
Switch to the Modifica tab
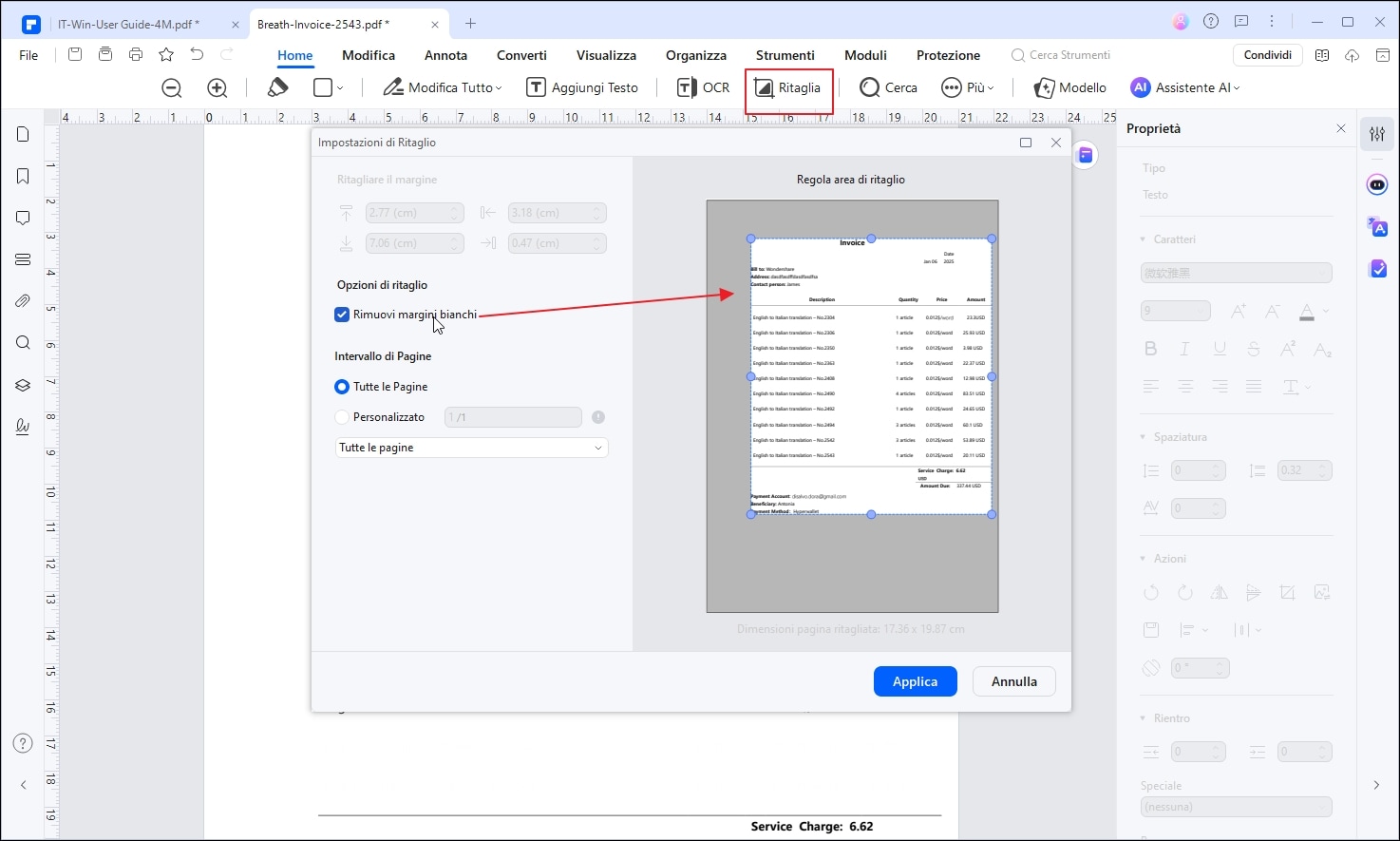pos(369,55)
